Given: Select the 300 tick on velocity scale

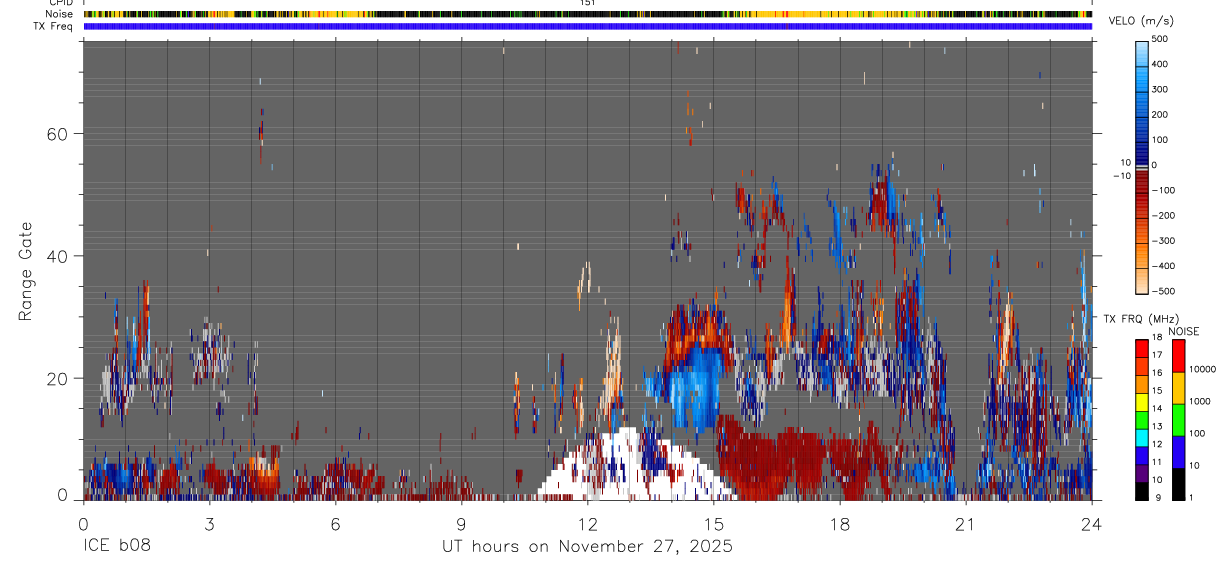Looking at the screenshot, I should coord(1161,89).
